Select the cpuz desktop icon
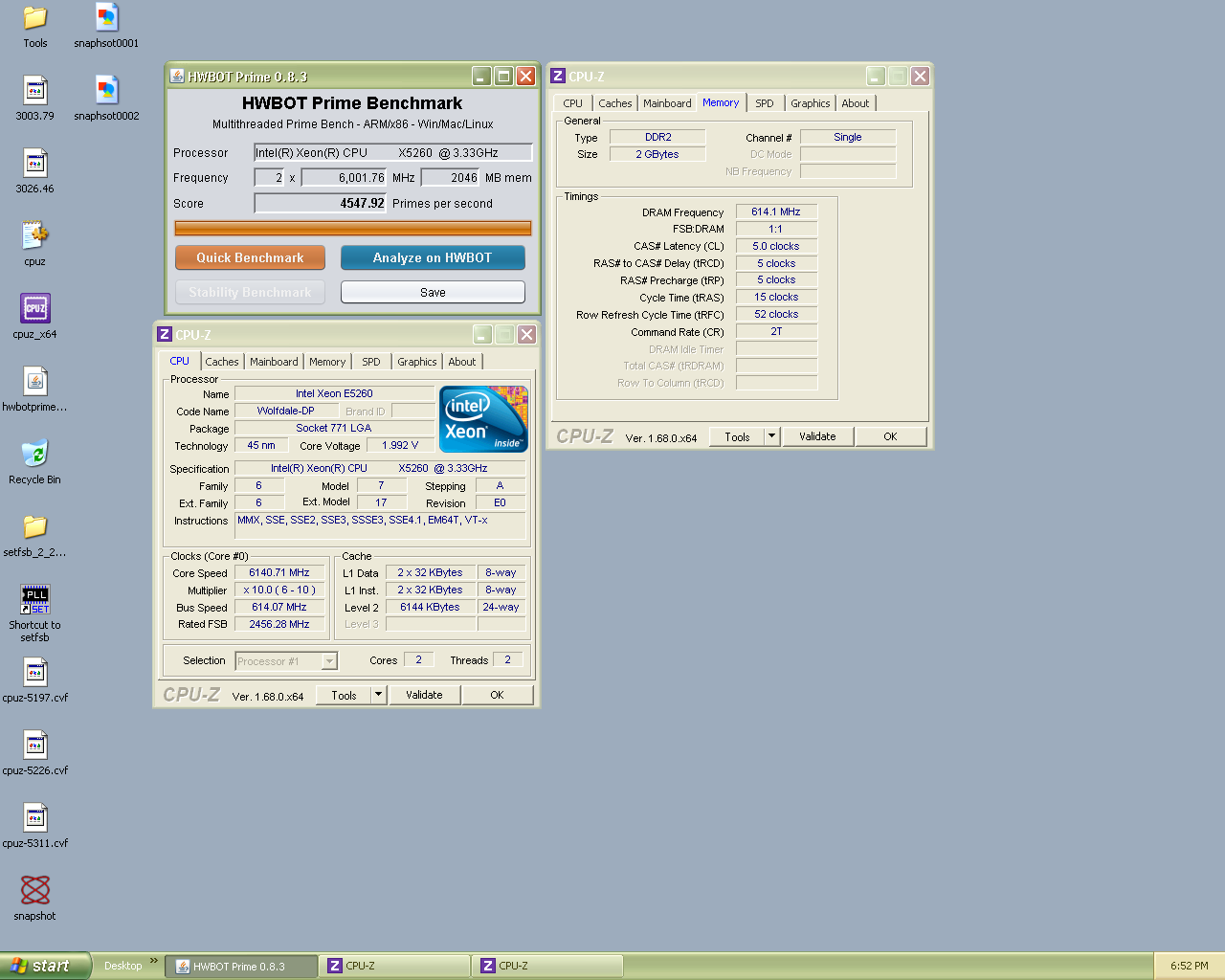Image resolution: width=1225 pixels, height=980 pixels. 35,244
